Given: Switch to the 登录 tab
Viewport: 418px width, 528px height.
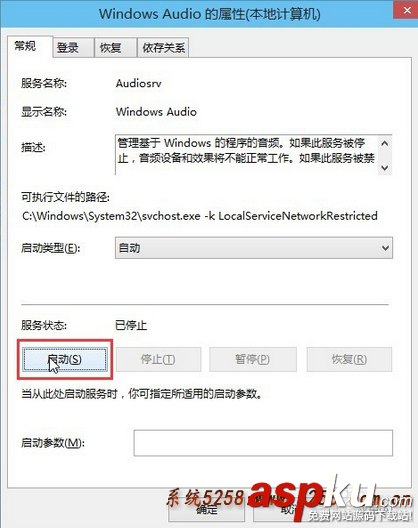Looking at the screenshot, I should [73, 47].
